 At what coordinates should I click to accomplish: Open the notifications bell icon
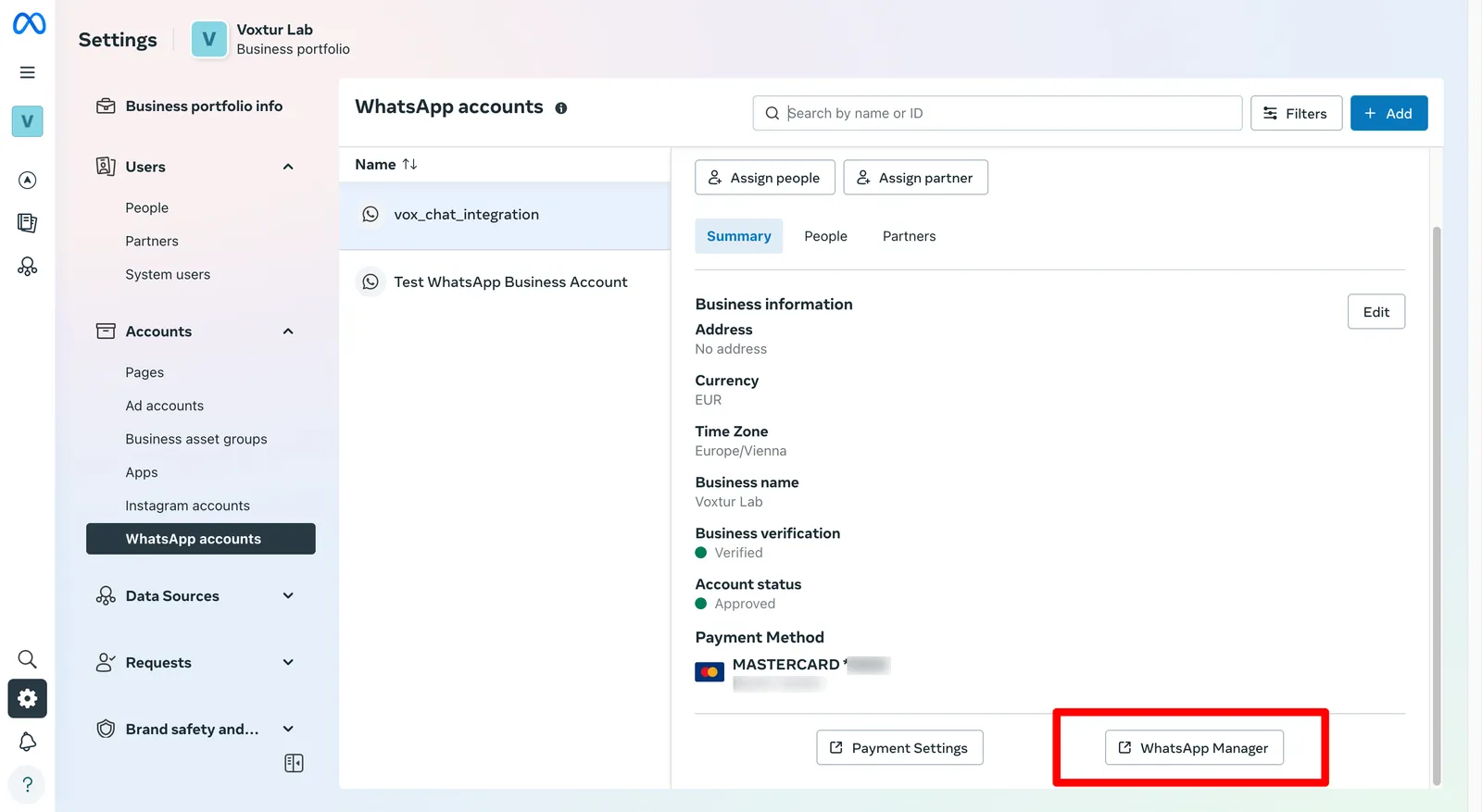click(x=28, y=742)
